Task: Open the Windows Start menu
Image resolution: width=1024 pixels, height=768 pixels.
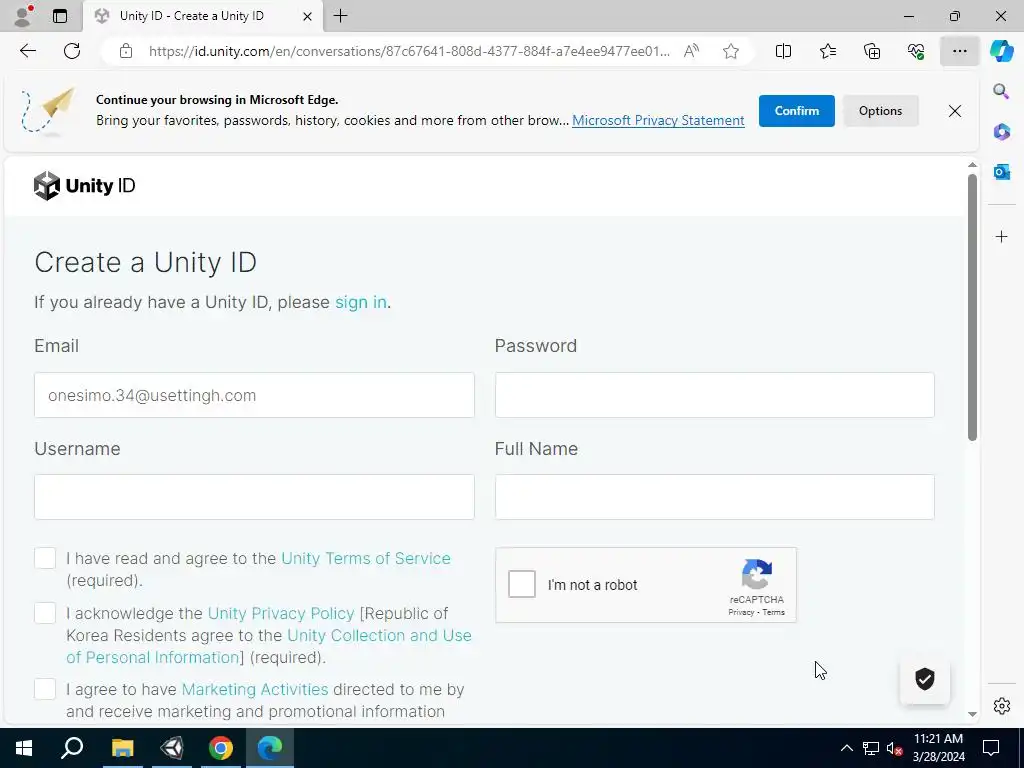Action: pos(24,748)
